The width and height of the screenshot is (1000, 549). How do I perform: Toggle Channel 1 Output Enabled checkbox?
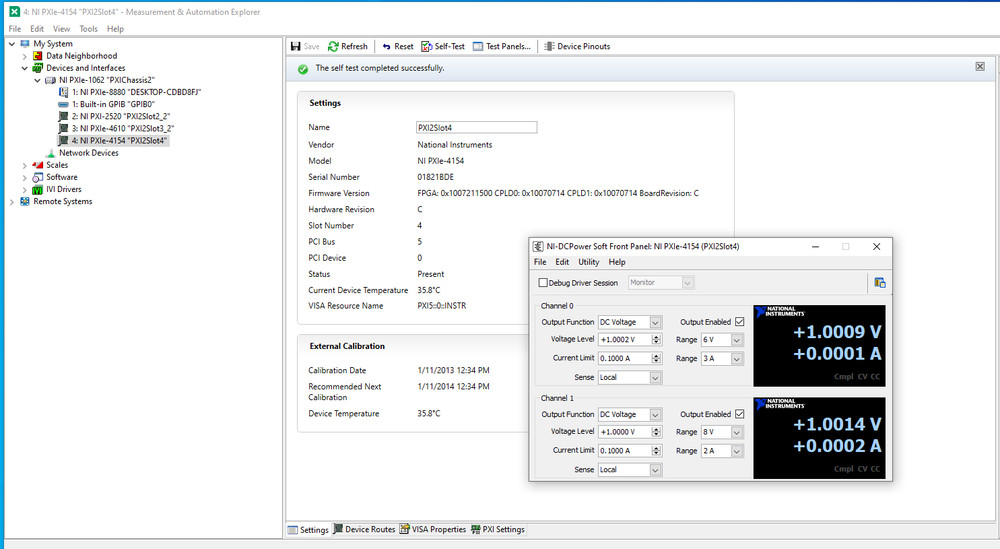739,414
